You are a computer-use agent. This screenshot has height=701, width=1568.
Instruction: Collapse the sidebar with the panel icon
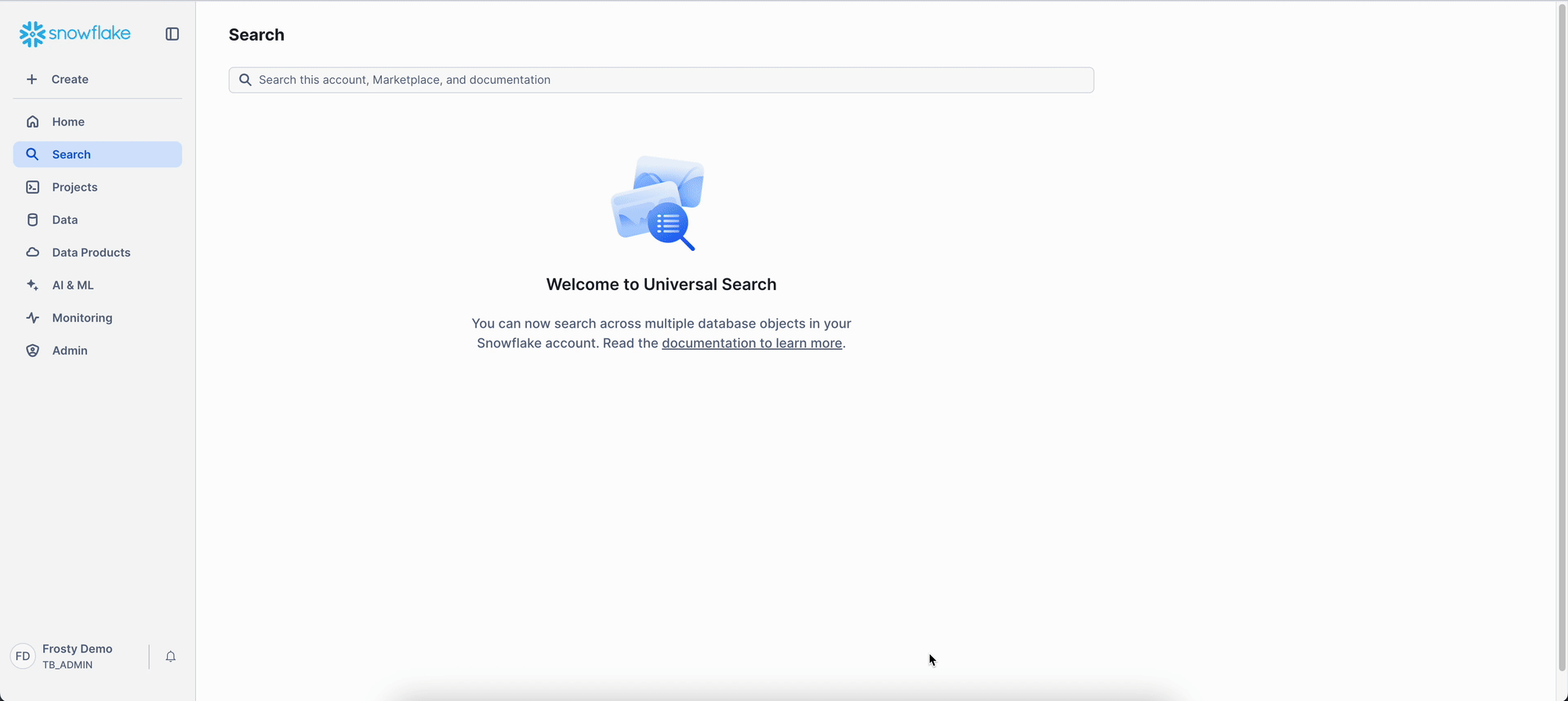tap(172, 34)
